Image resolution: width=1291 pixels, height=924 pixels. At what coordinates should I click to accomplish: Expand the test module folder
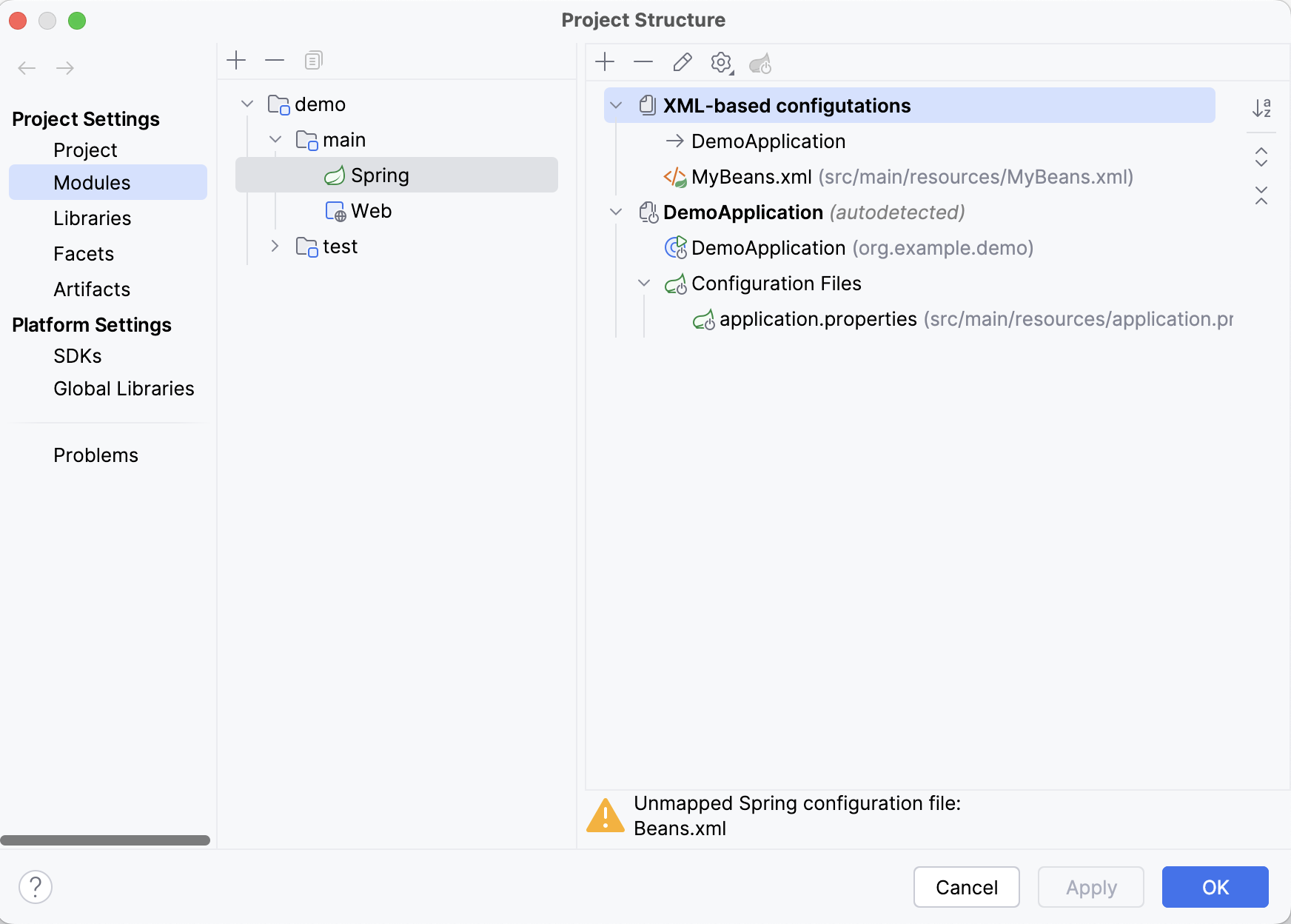[x=275, y=247]
